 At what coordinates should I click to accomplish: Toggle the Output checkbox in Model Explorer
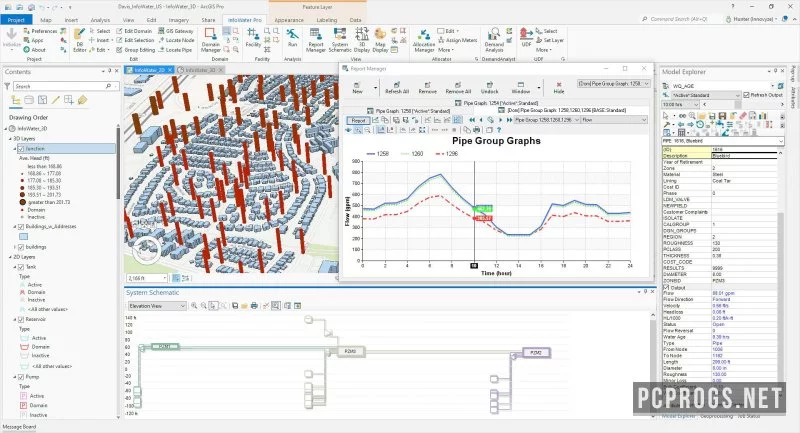point(666,288)
